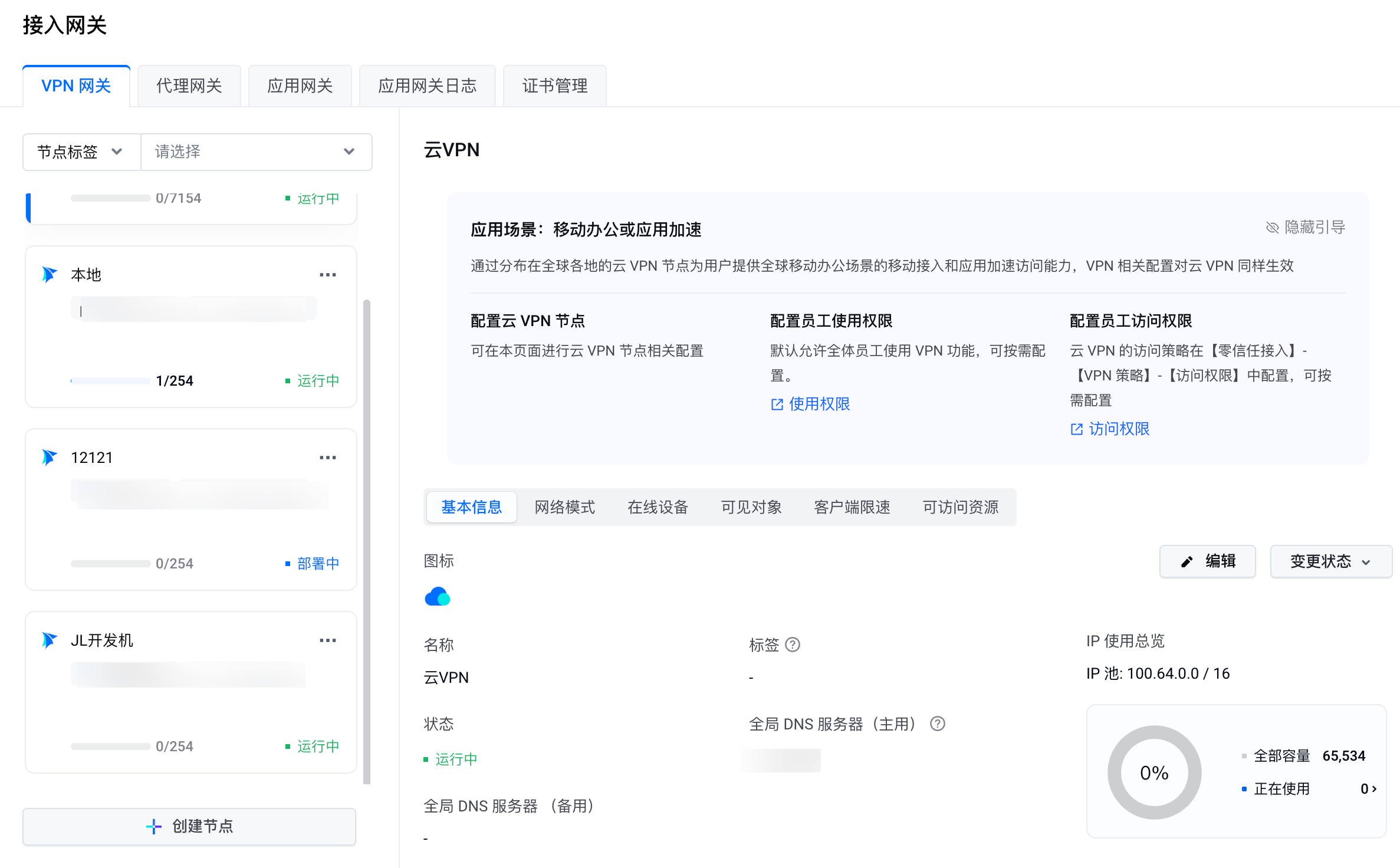This screenshot has height=868, width=1400.
Task: Expand the 节点标签 filter dropdown
Action: [x=81, y=152]
